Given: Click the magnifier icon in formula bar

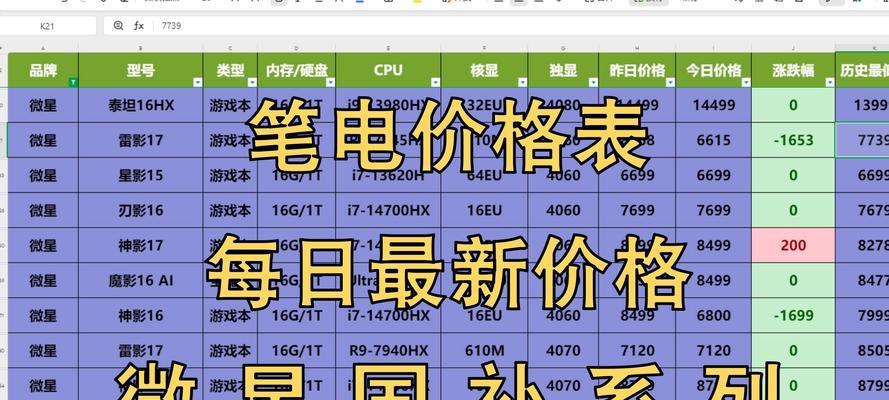Looking at the screenshot, I should (x=118, y=25).
